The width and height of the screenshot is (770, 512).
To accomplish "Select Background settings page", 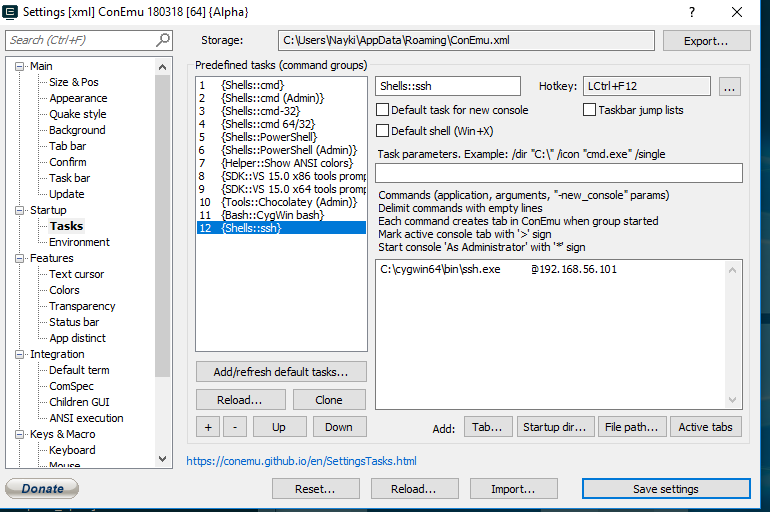I will coord(77,130).
